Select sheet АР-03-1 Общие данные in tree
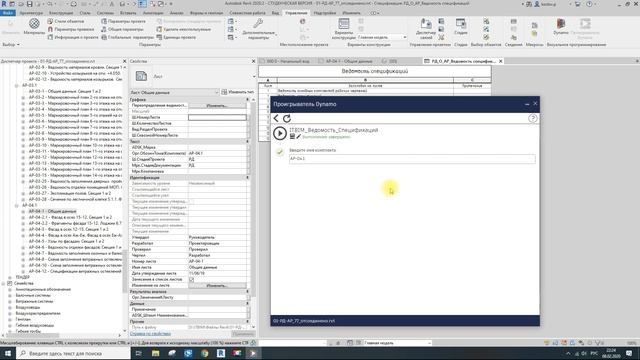This screenshot has width=640, height=360. 64,91
